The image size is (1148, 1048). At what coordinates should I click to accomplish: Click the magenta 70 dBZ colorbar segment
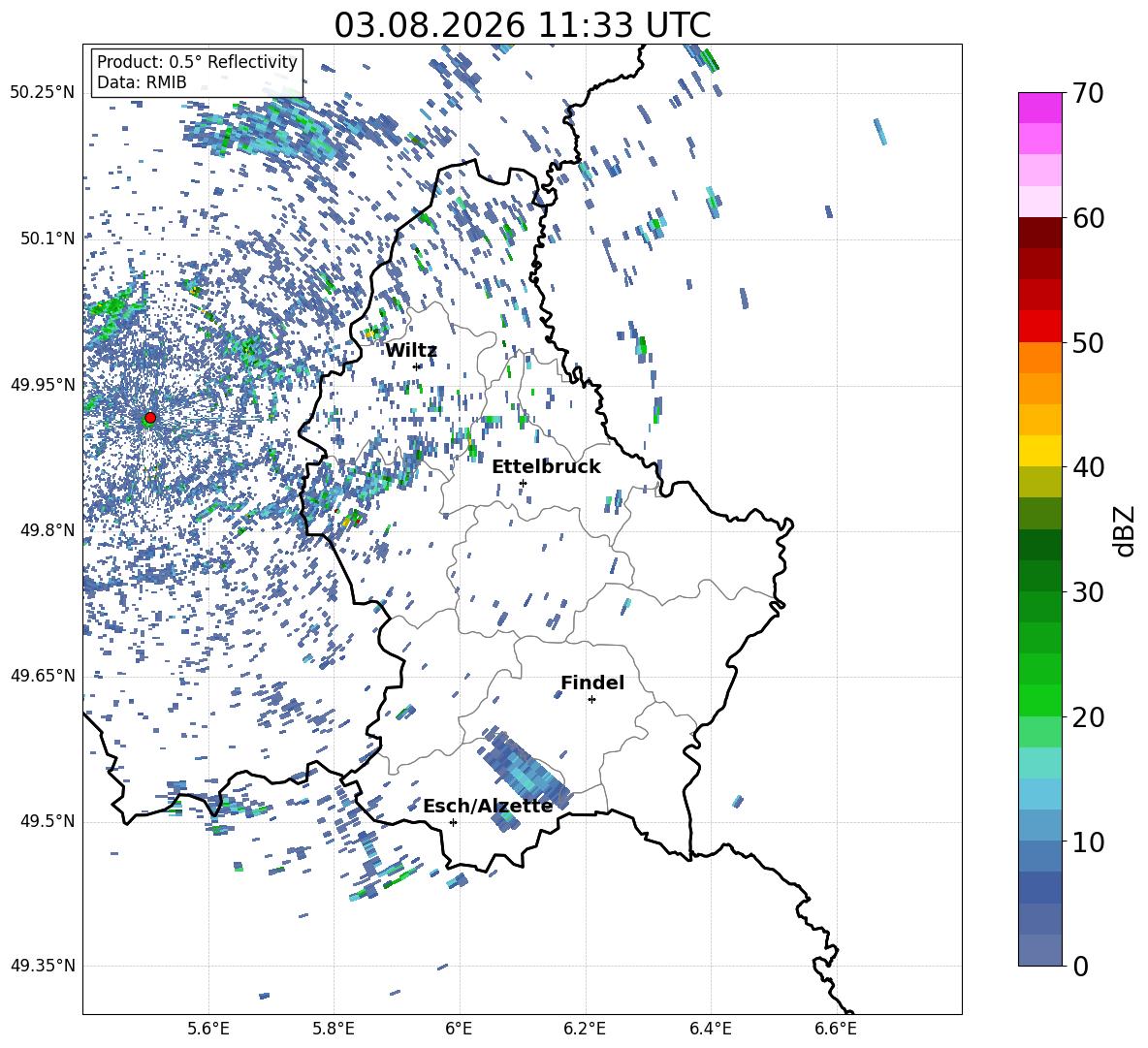pos(1039,108)
